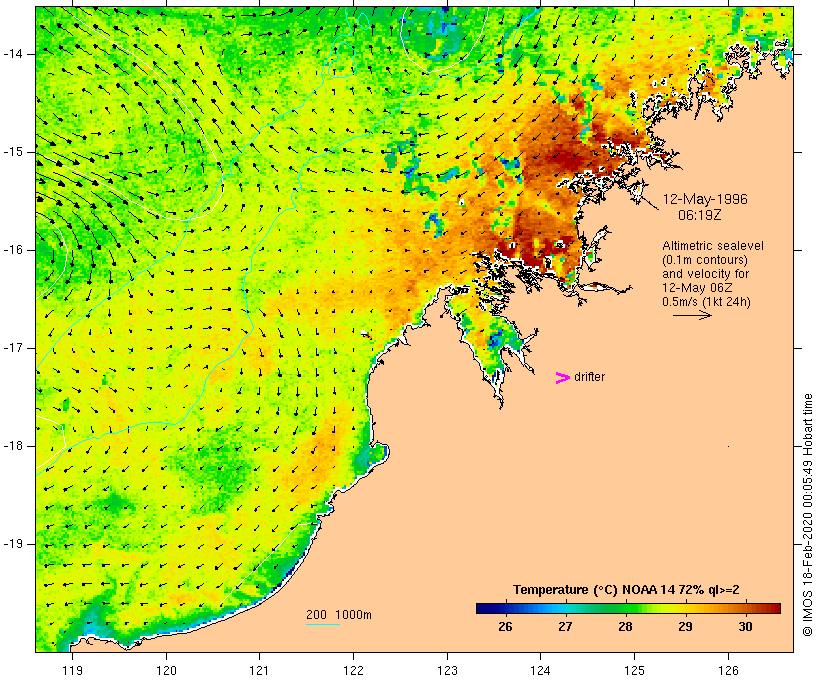The height and width of the screenshot is (680, 820).
Task: Select the 'drifter' legend label
Action: (x=589, y=377)
